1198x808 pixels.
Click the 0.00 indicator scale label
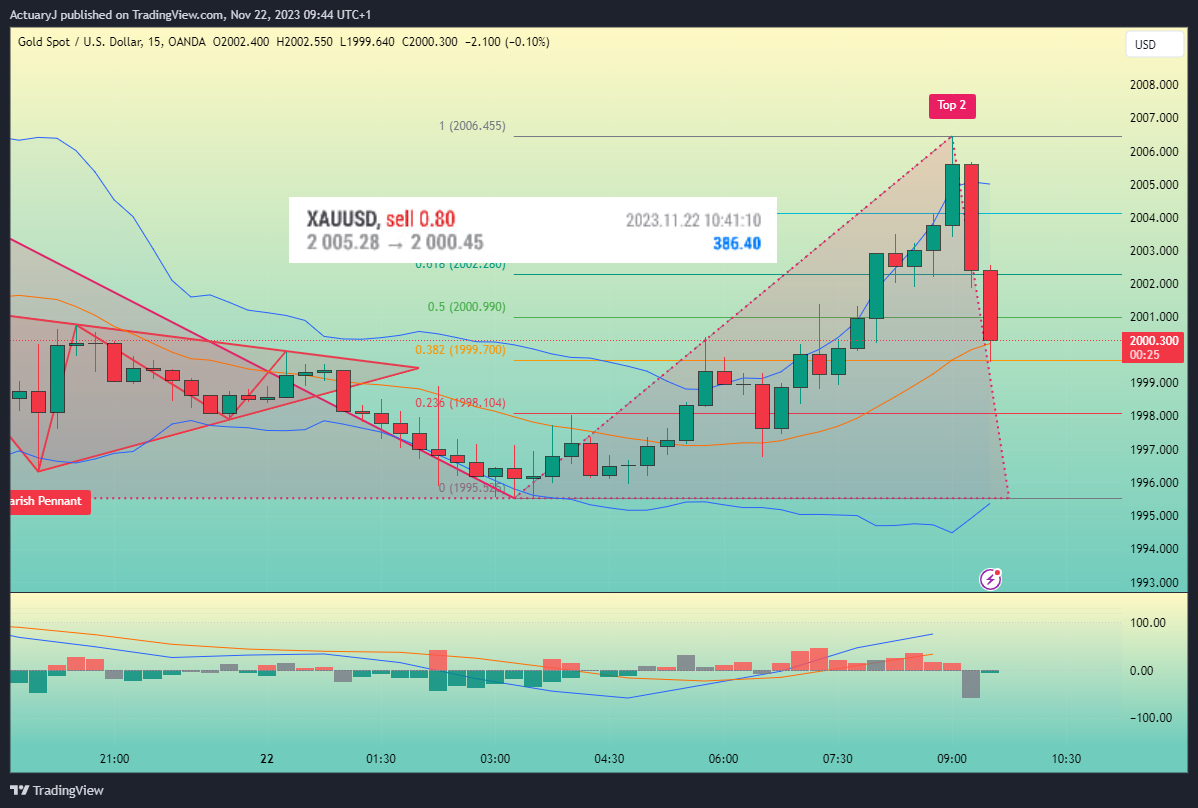pyautogui.click(x=1141, y=671)
